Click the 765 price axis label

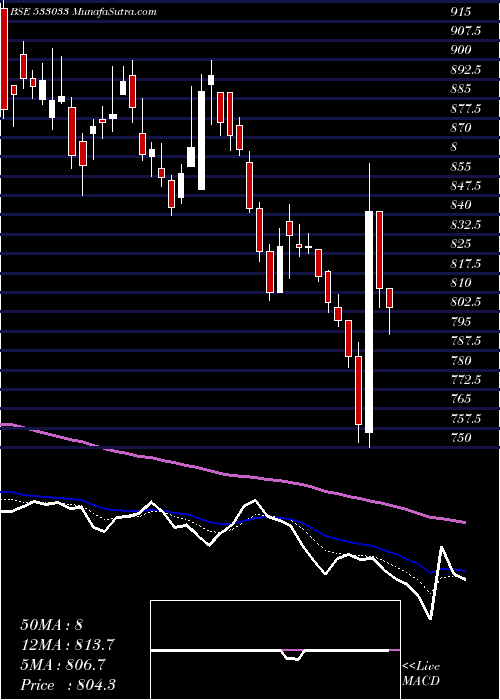point(460,399)
